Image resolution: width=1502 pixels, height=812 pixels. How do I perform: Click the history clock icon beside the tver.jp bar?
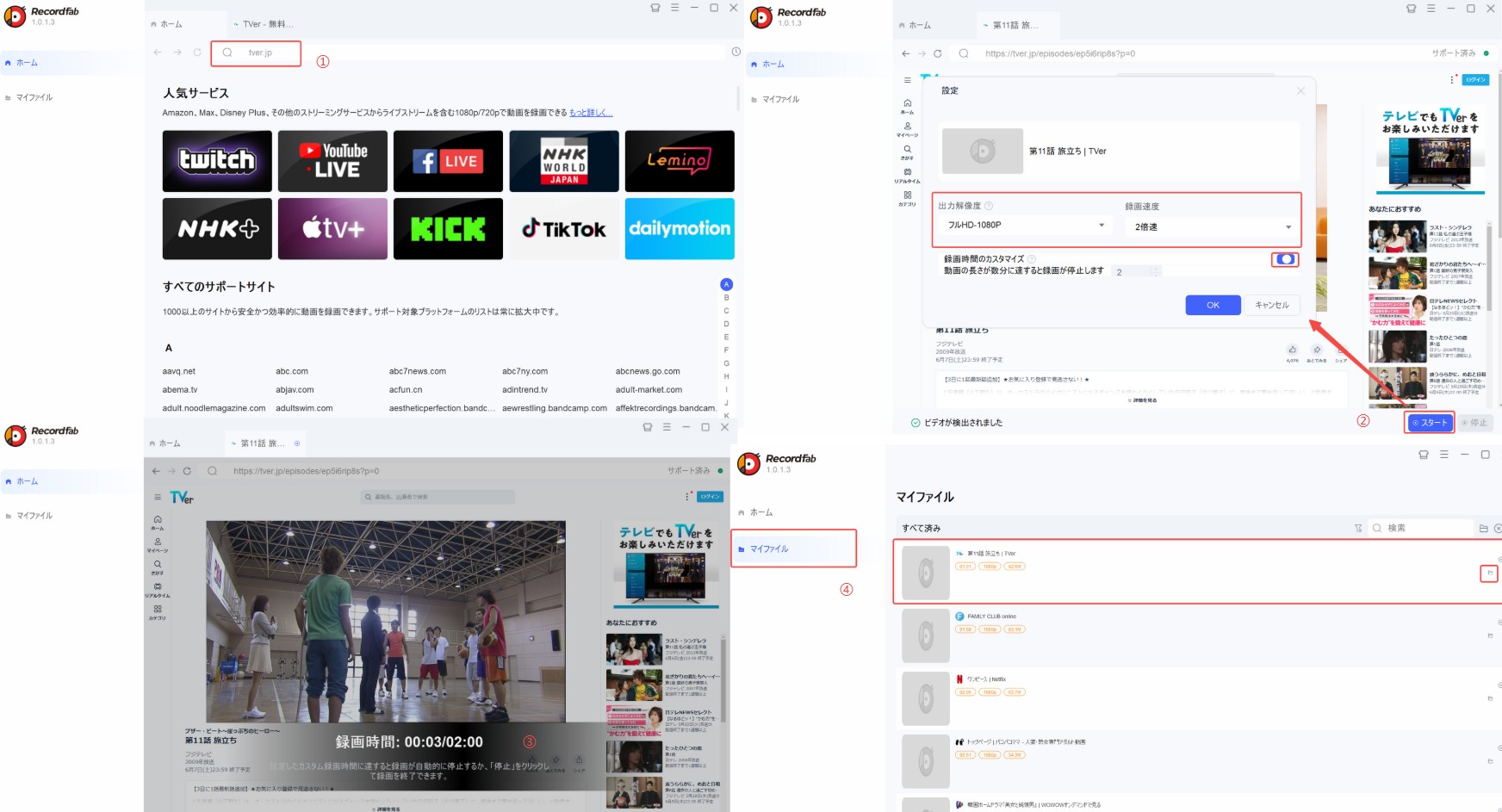point(735,52)
